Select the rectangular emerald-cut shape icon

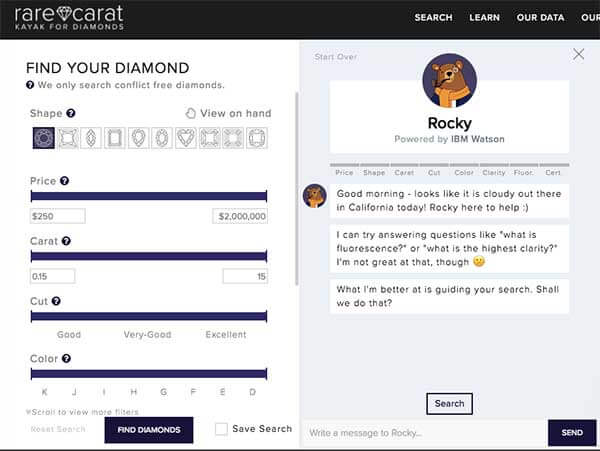tap(114, 138)
